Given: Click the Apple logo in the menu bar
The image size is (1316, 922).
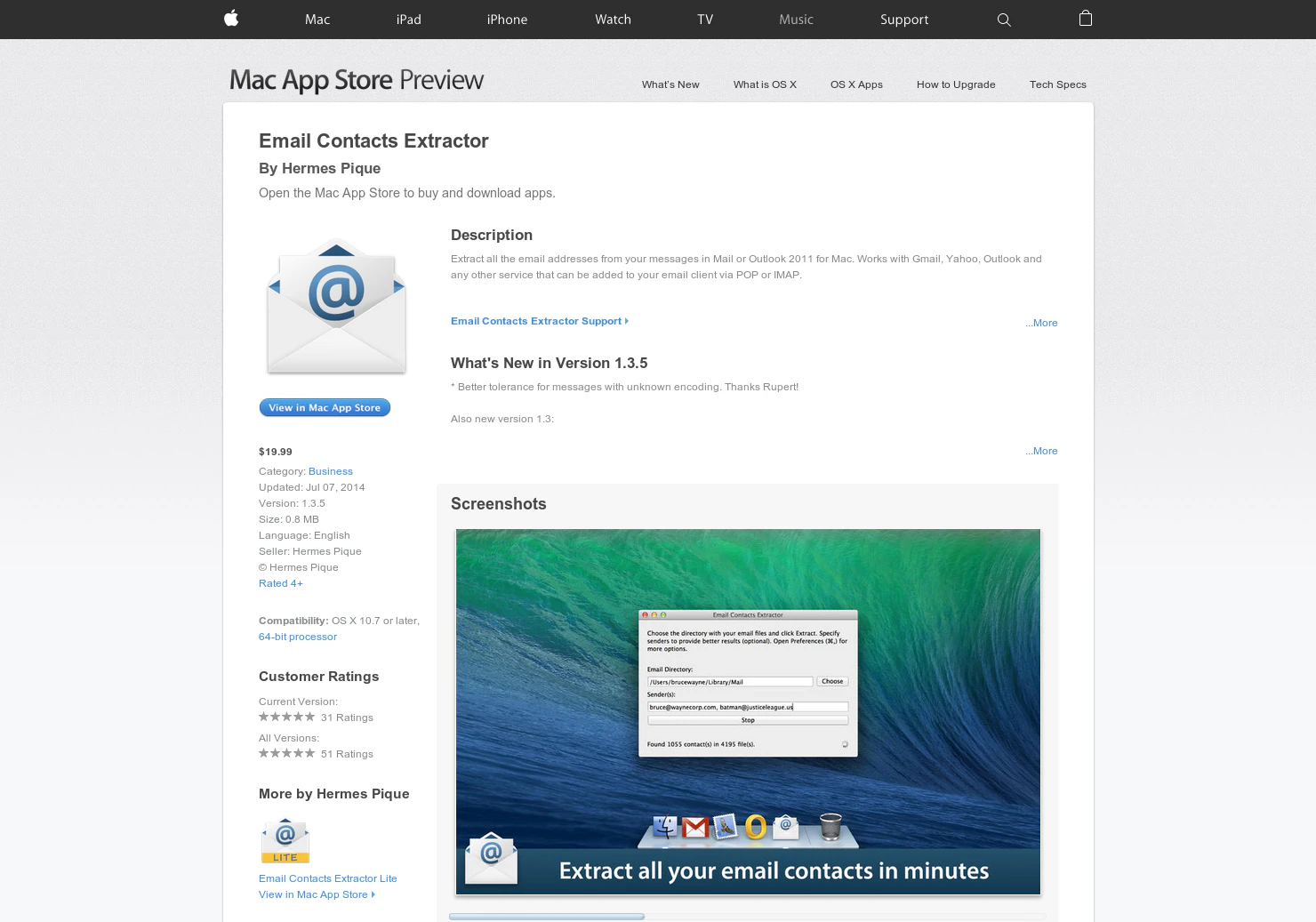Looking at the screenshot, I should click(230, 19).
